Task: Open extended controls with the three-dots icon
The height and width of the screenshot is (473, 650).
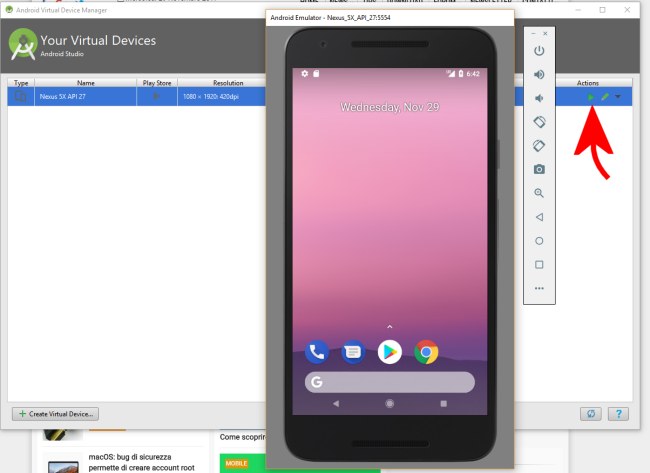Action: coord(539,288)
